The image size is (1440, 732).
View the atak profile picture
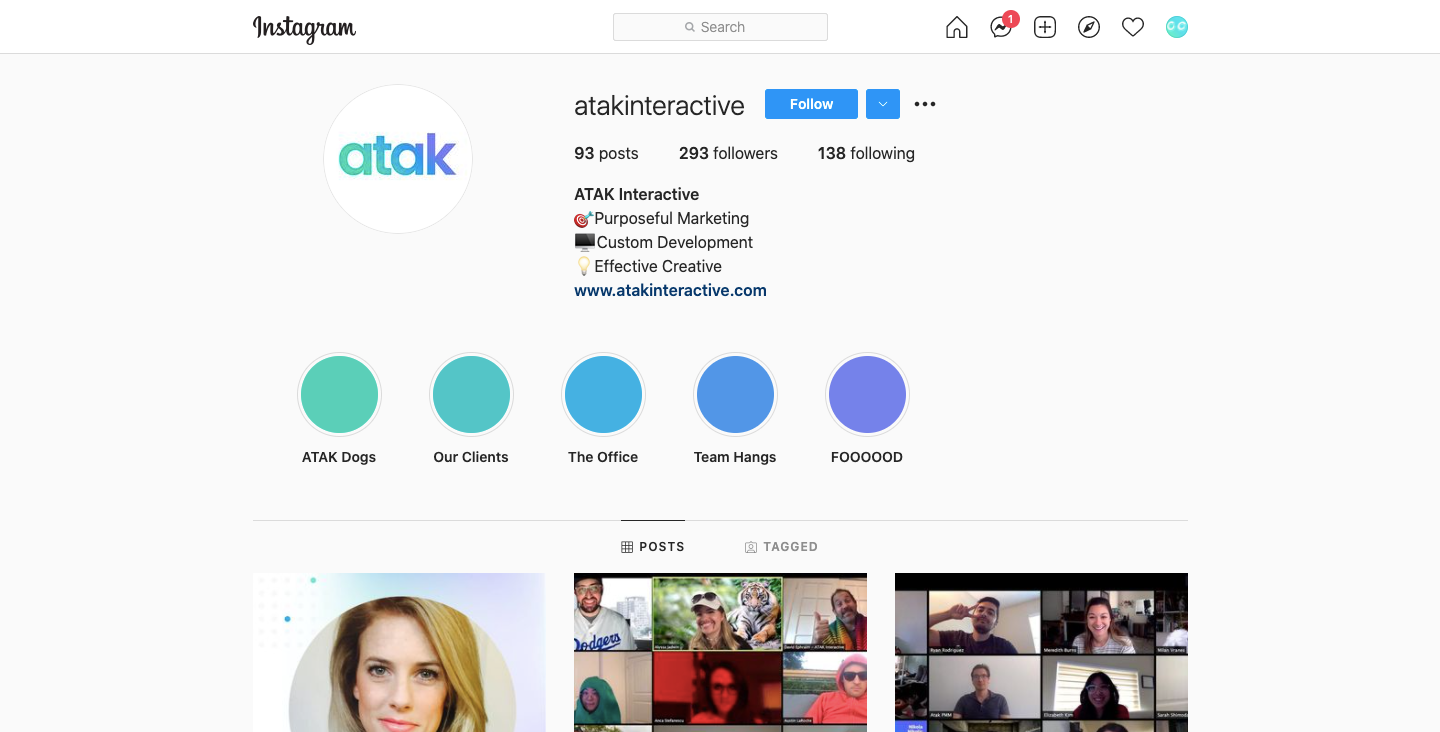pyautogui.click(x=398, y=159)
